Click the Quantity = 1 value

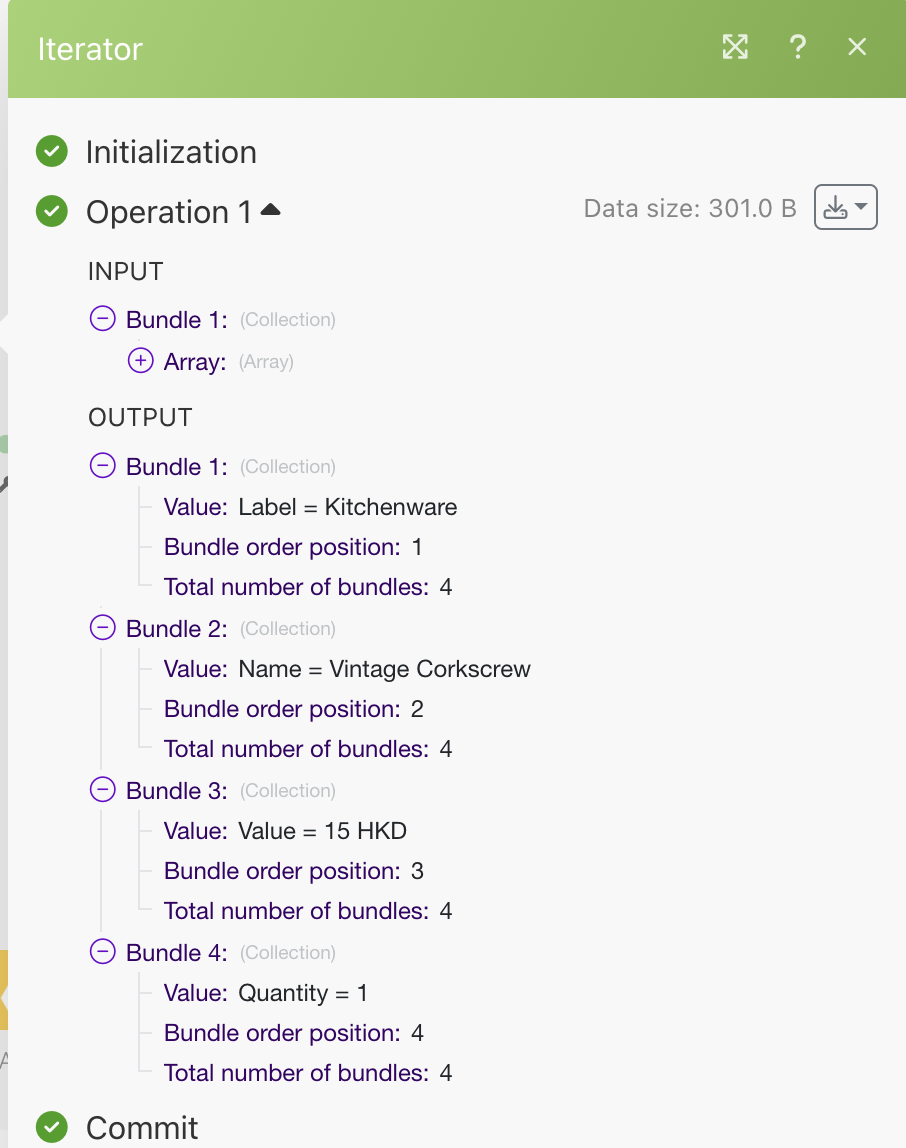[x=303, y=993]
